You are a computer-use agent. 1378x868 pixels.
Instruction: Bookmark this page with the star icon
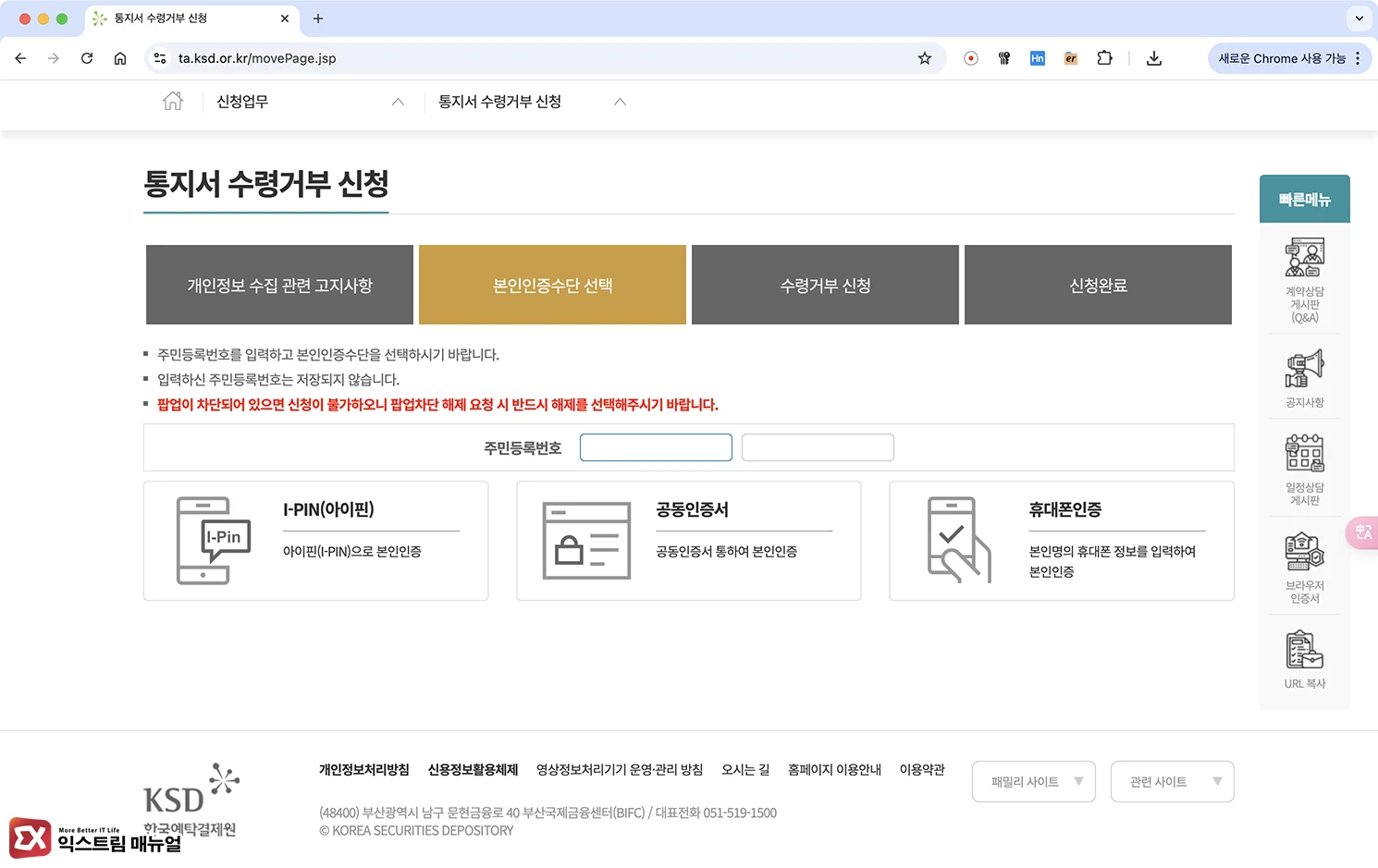[x=924, y=57]
